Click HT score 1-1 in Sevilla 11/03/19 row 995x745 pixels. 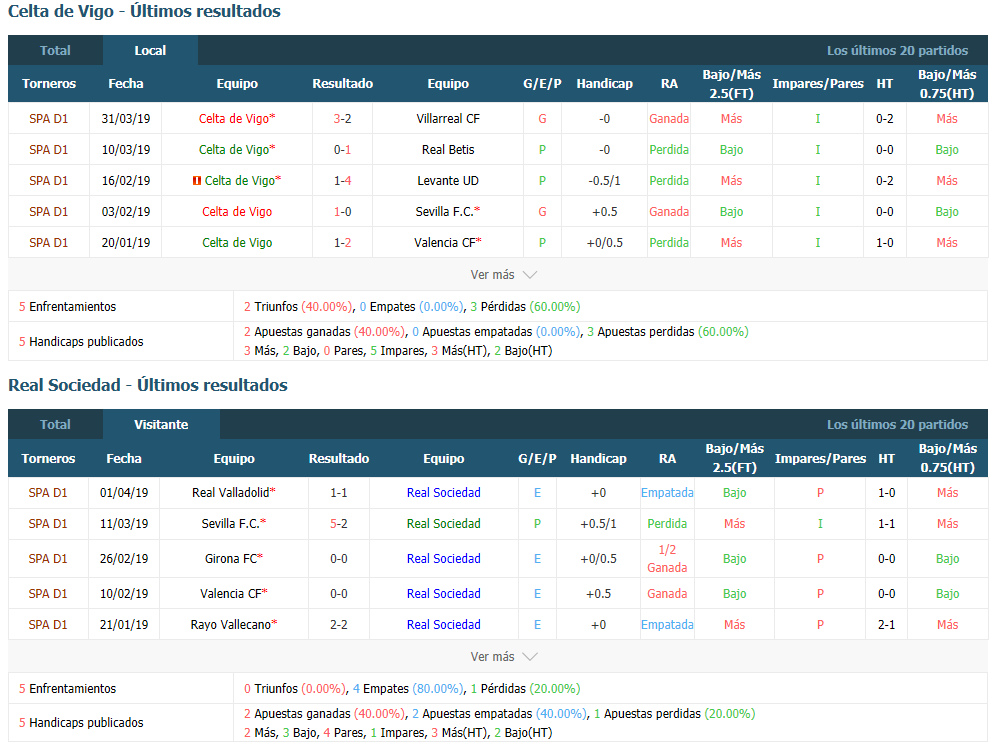pos(886,524)
